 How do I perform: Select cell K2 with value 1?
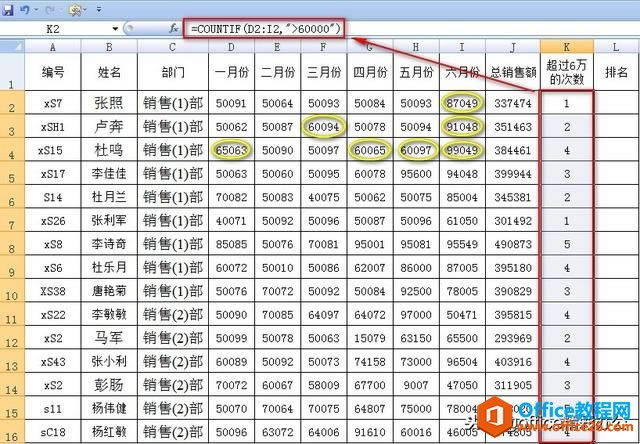tap(567, 103)
